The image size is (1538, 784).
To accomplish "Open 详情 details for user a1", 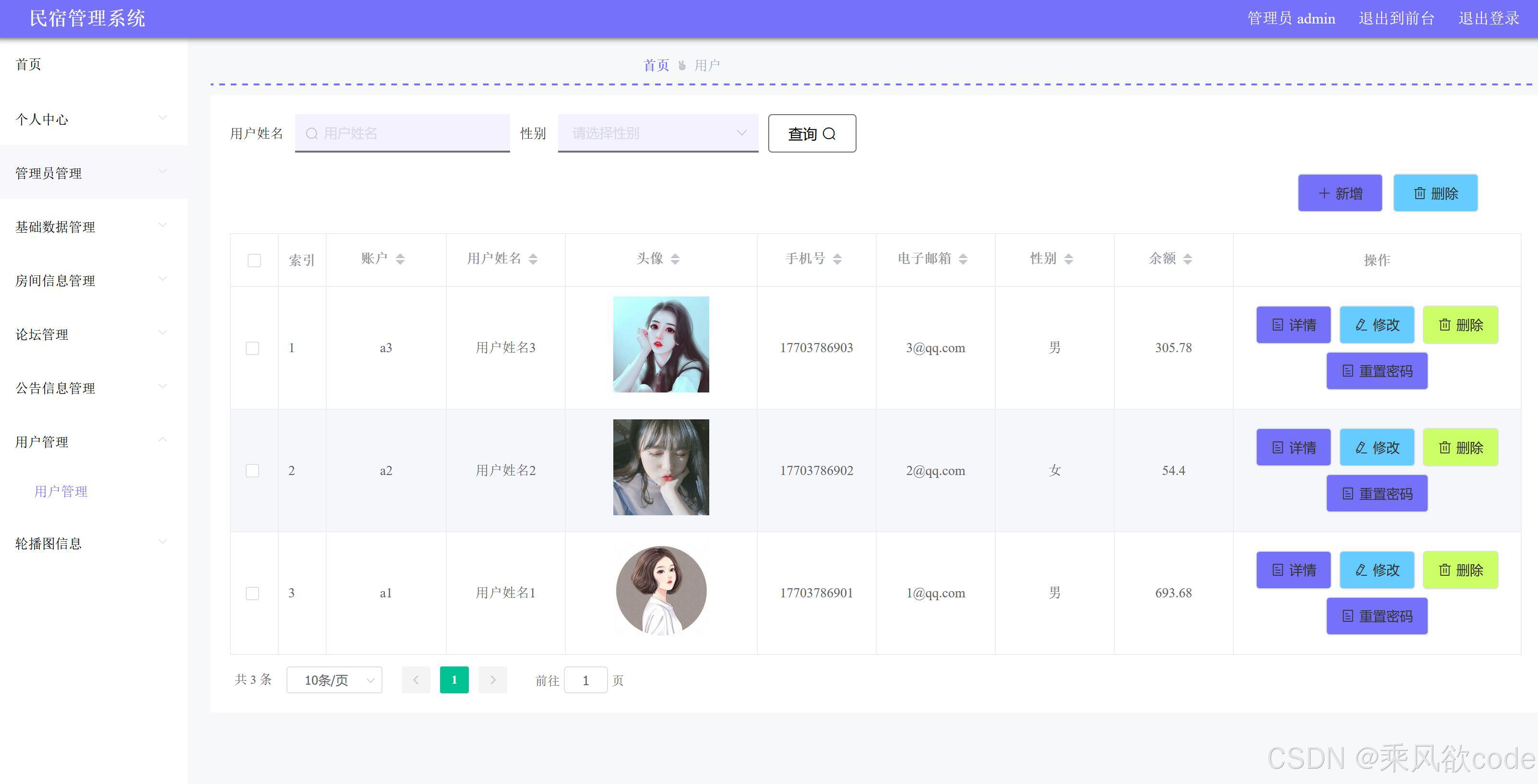I will pos(1293,570).
